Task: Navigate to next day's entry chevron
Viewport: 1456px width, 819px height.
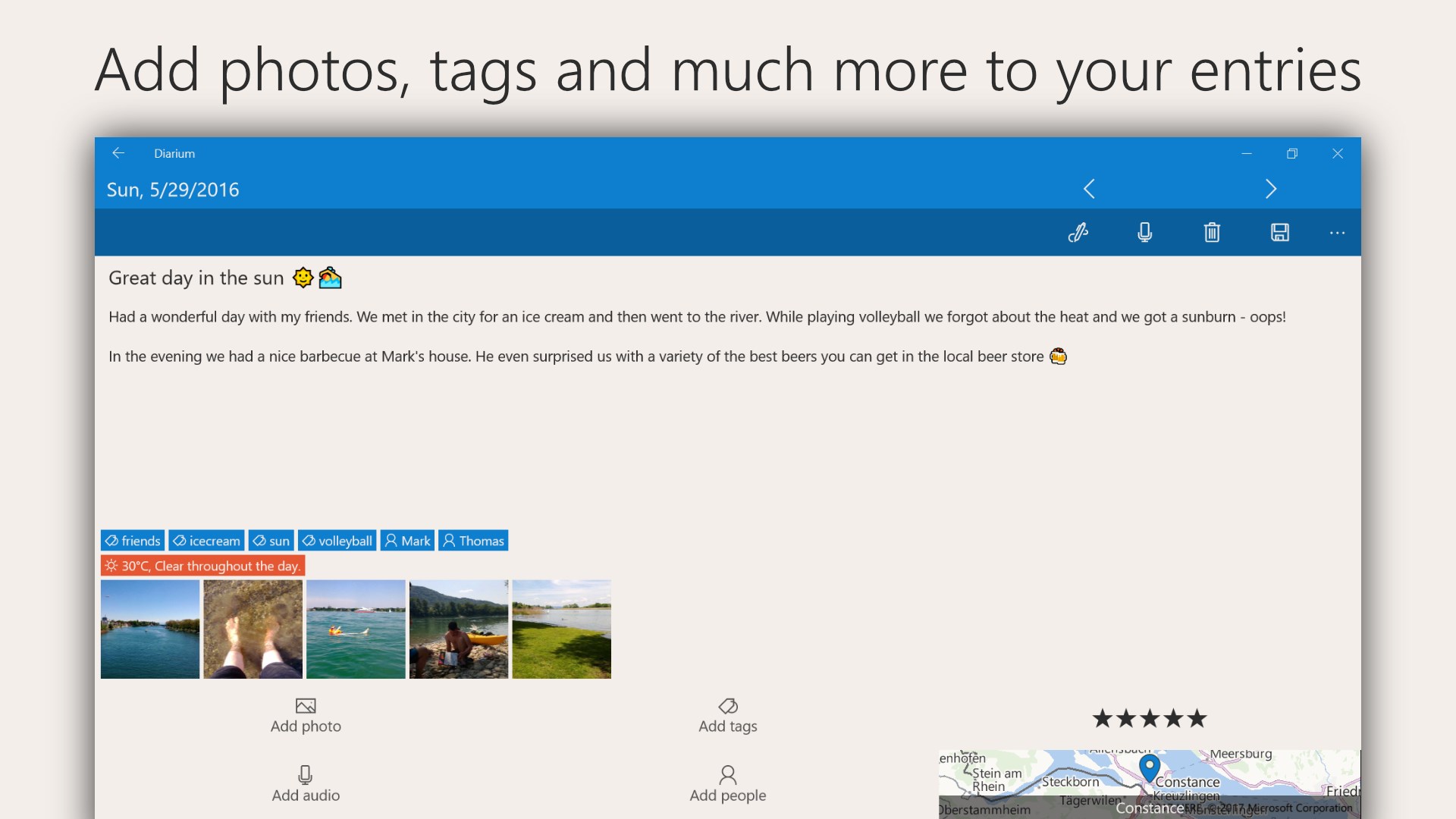Action: (x=1271, y=189)
